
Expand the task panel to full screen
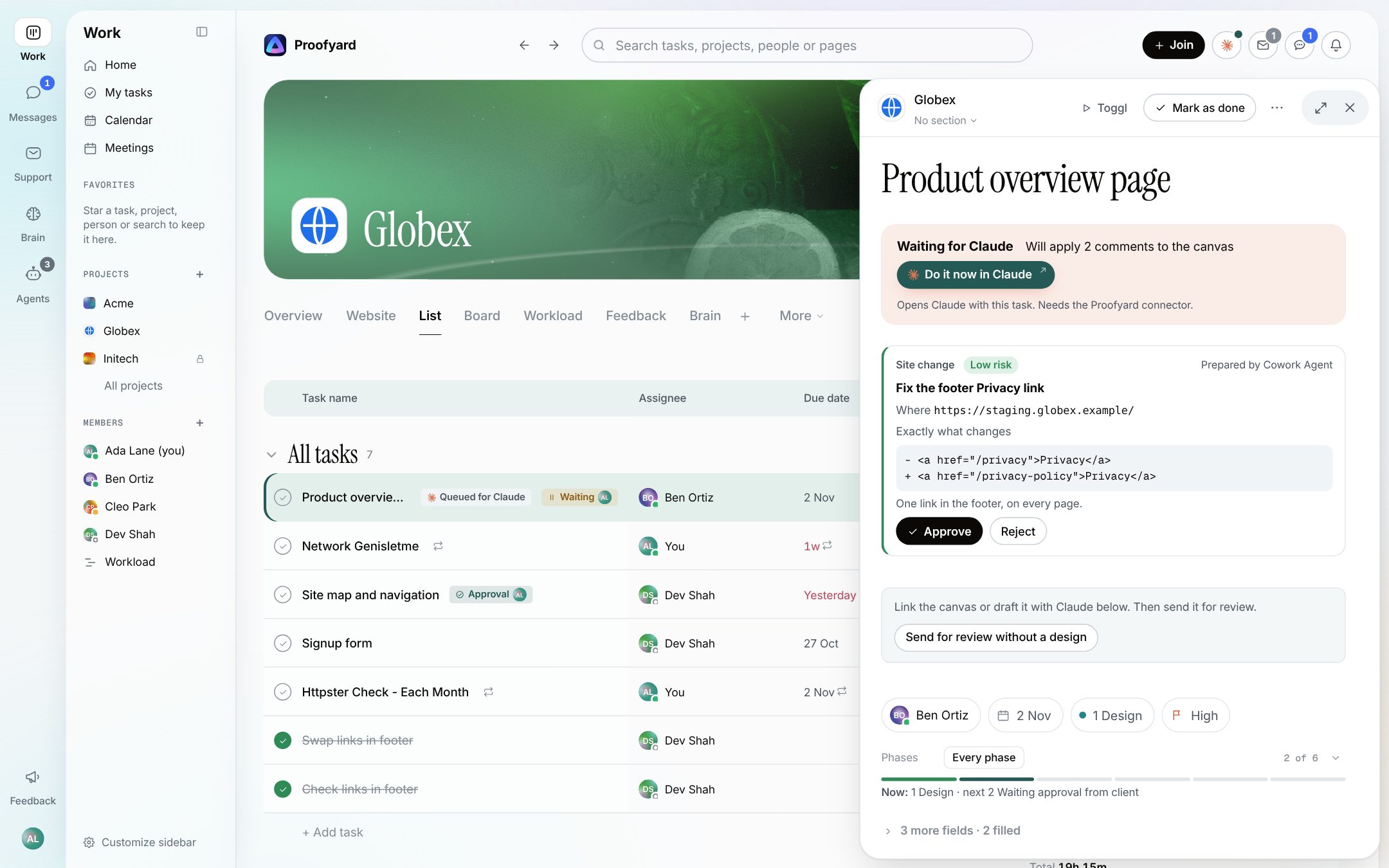pyautogui.click(x=1320, y=108)
